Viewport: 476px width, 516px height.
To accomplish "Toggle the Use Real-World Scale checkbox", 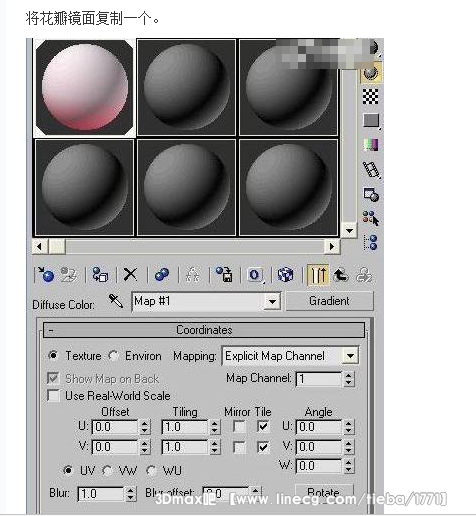I will [x=54, y=396].
